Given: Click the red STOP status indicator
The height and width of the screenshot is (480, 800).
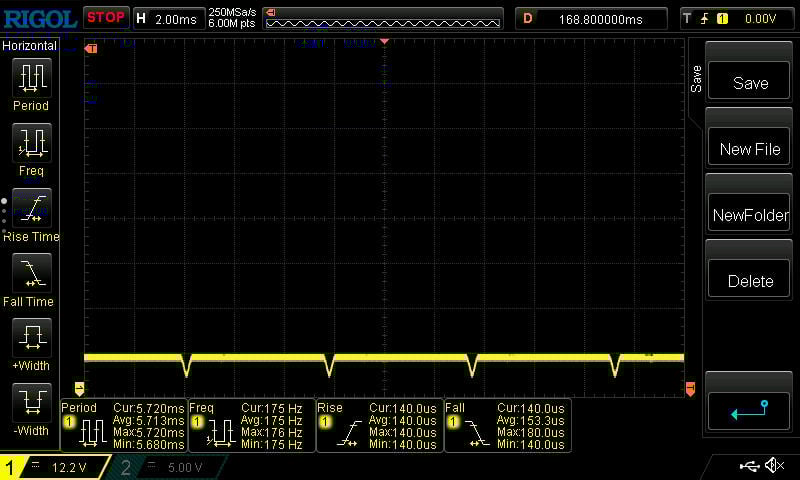Looking at the screenshot, I should click(106, 18).
